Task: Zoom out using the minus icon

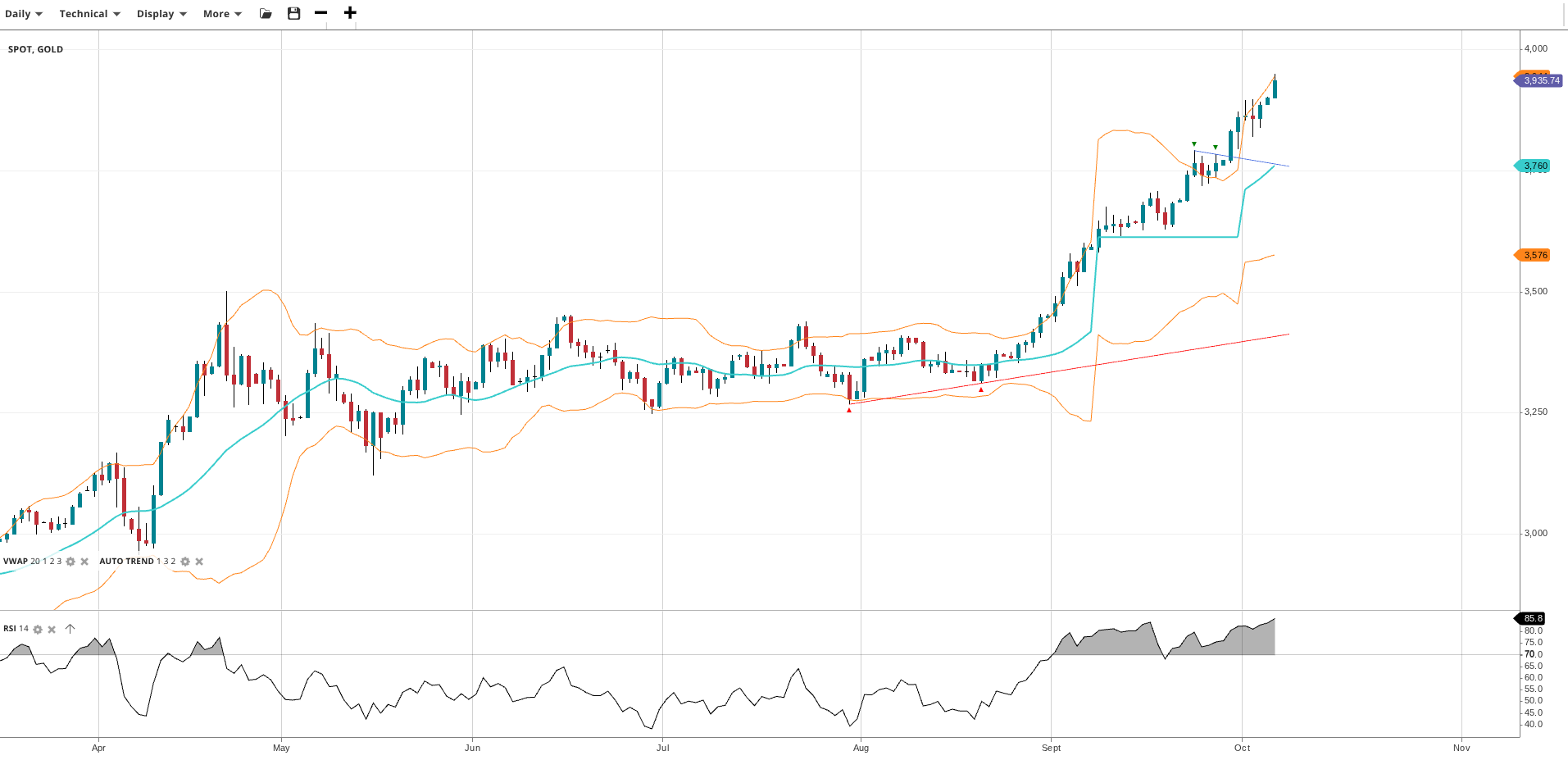Action: pos(321,13)
